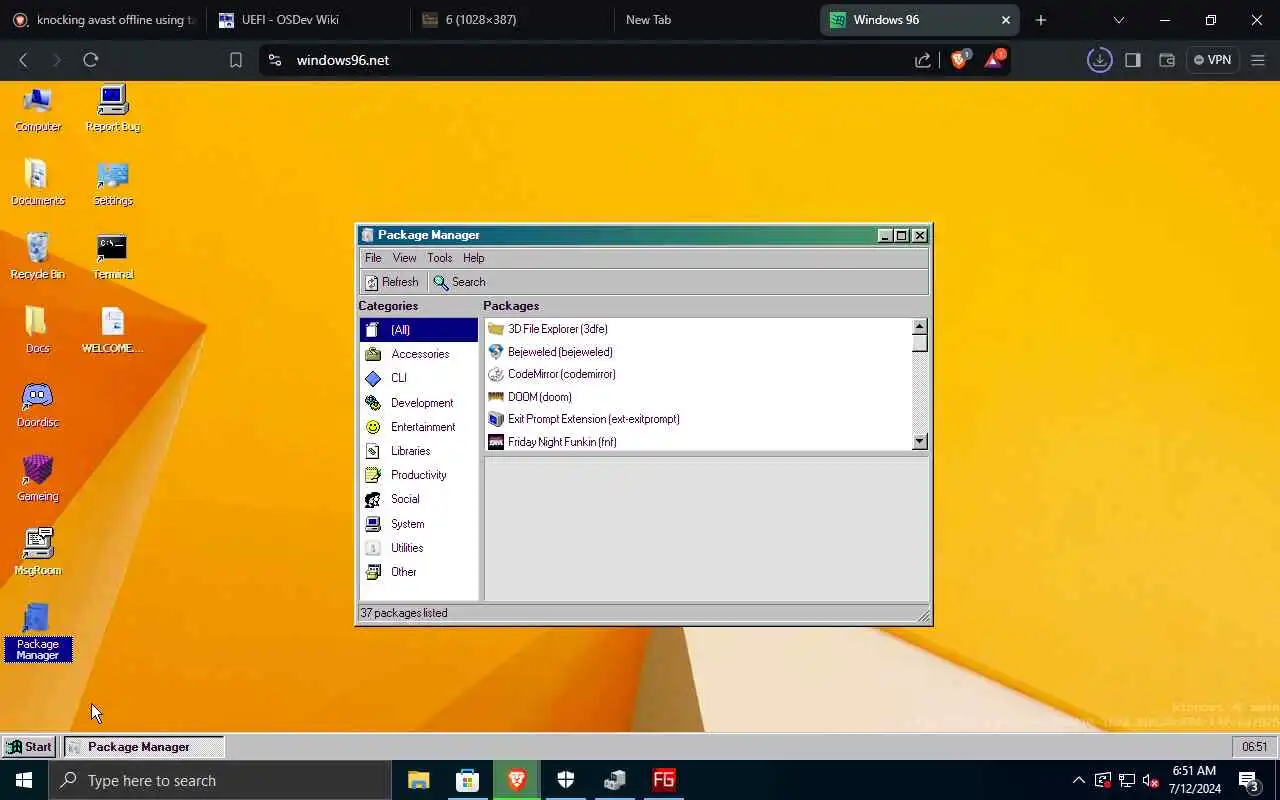Viewport: 1280px width, 800px height.
Task: Open the Recycle Bin desktop icon
Action: pyautogui.click(x=38, y=257)
